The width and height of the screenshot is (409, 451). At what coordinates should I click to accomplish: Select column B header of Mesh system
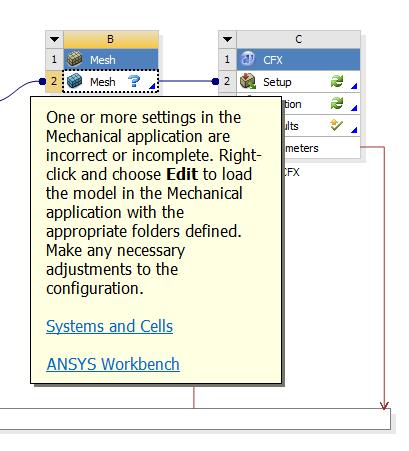(x=111, y=39)
